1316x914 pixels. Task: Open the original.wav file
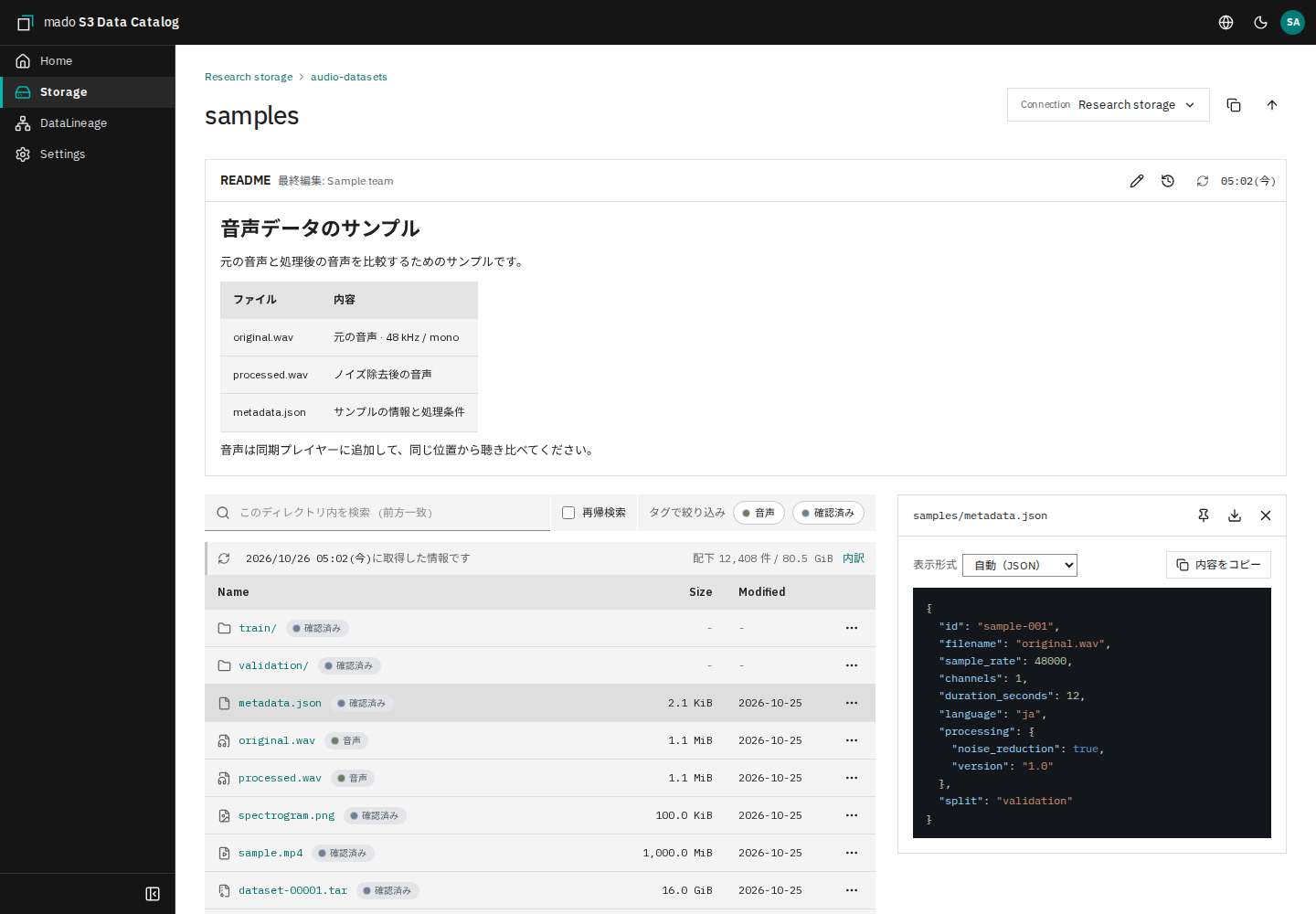tap(276, 740)
